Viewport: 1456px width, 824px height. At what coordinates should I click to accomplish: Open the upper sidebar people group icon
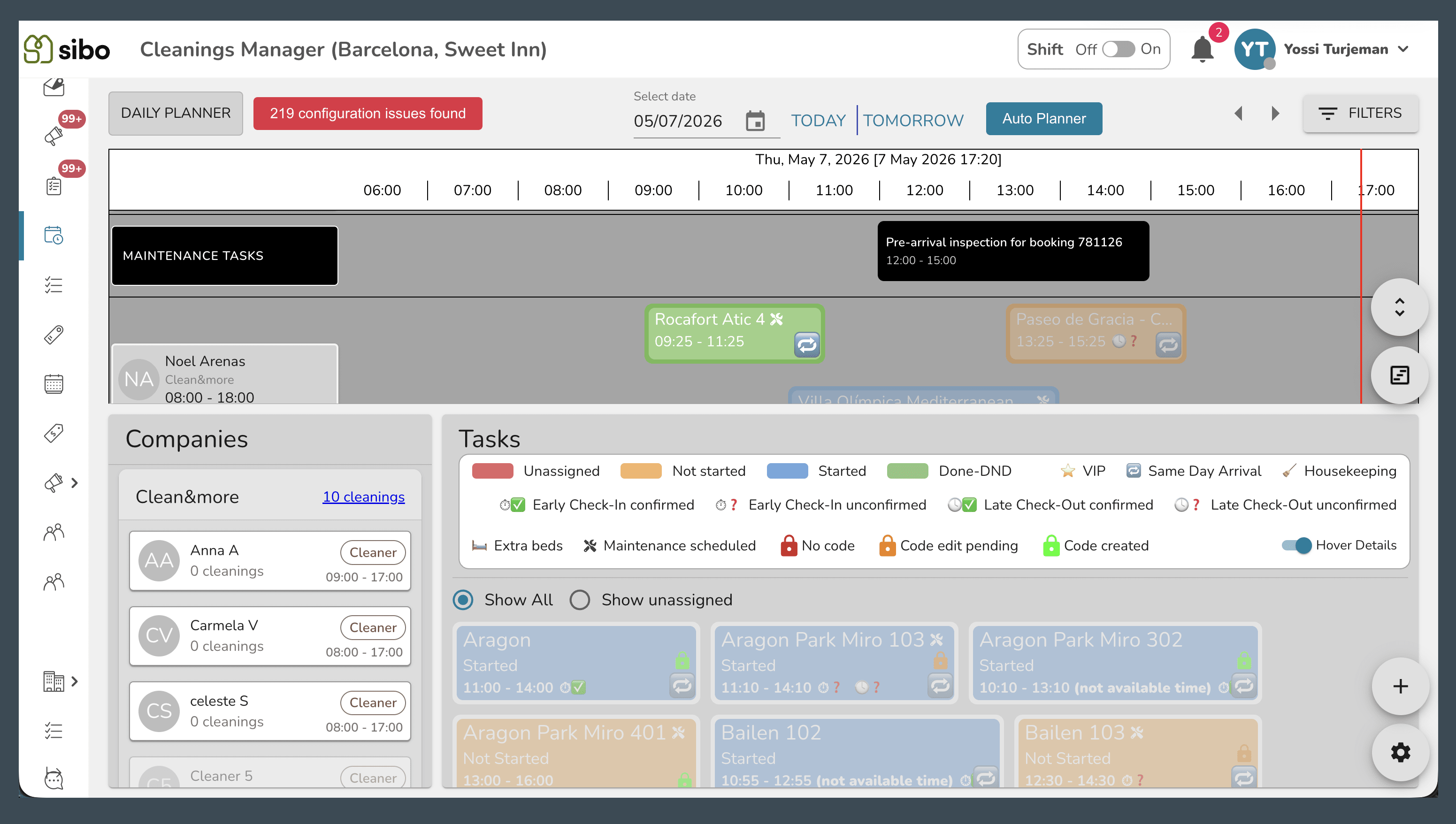54,533
